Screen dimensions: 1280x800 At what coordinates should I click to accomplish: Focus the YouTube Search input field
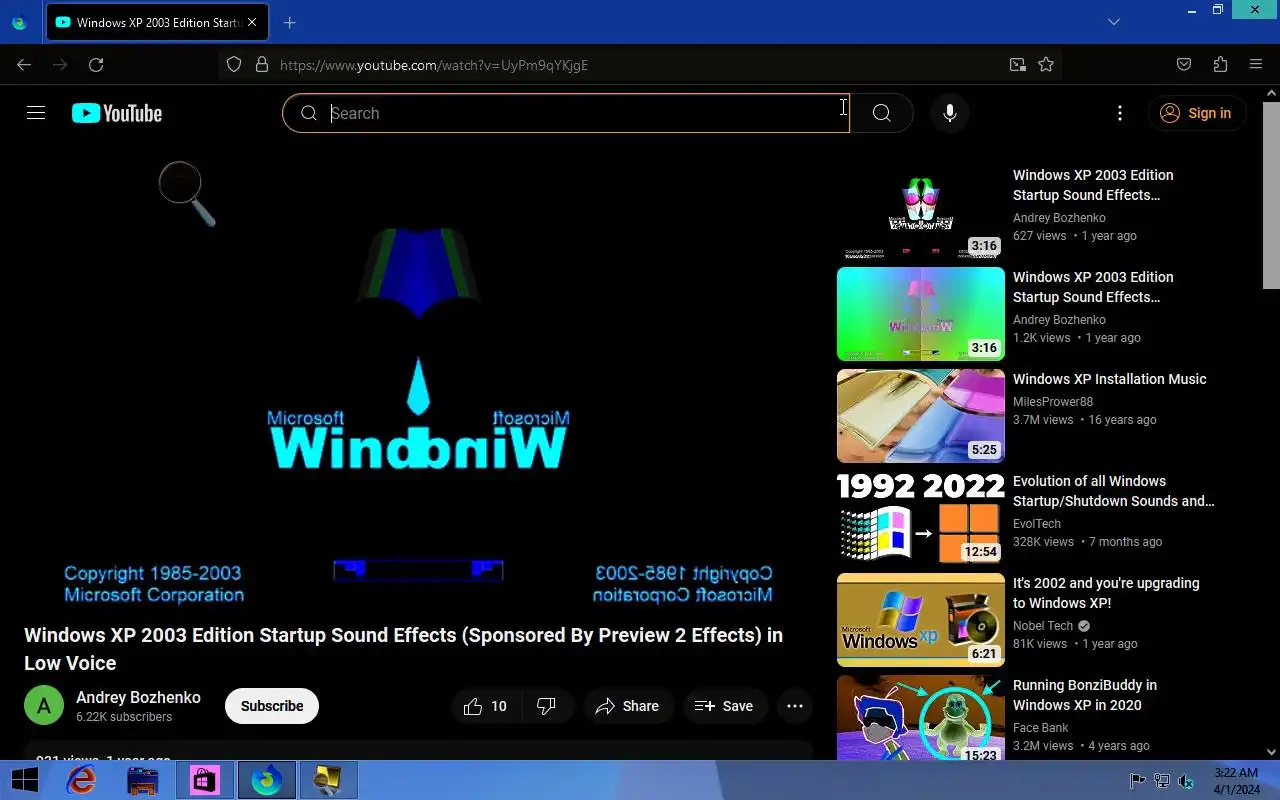(566, 113)
